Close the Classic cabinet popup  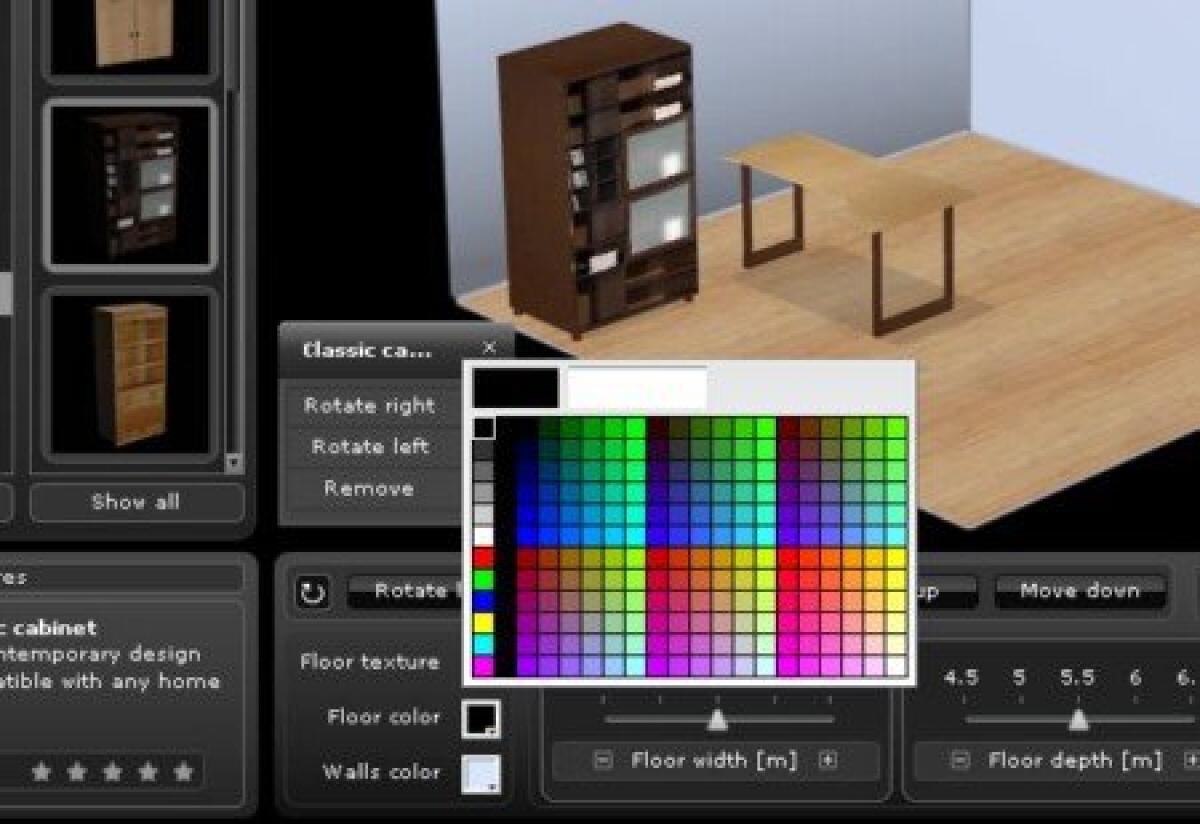(489, 349)
